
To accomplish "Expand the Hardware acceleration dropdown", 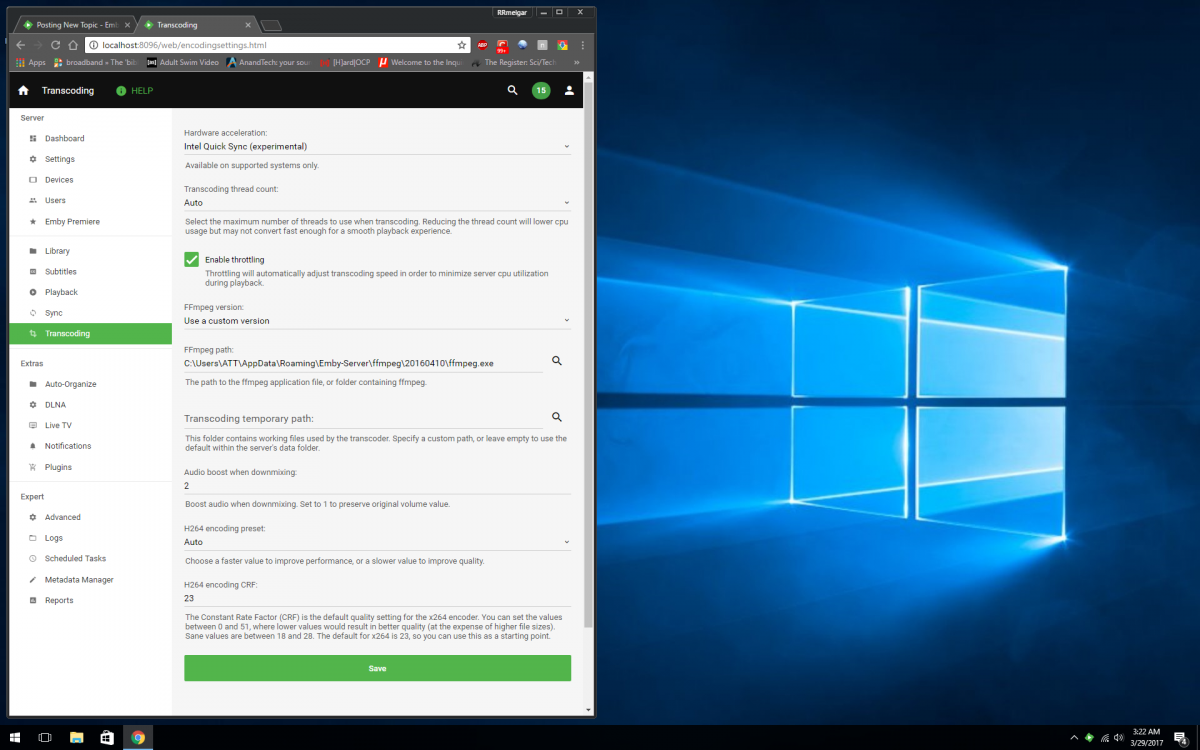I will click(377, 146).
